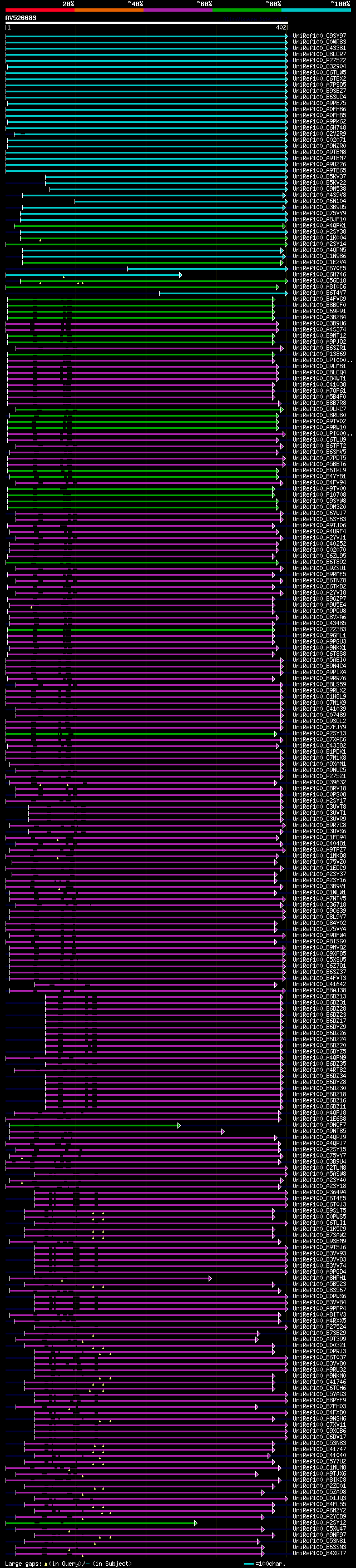Click hit label UniRef100_C6TLW5
Viewport: 356px width, 1568px height.
[x=319, y=72]
